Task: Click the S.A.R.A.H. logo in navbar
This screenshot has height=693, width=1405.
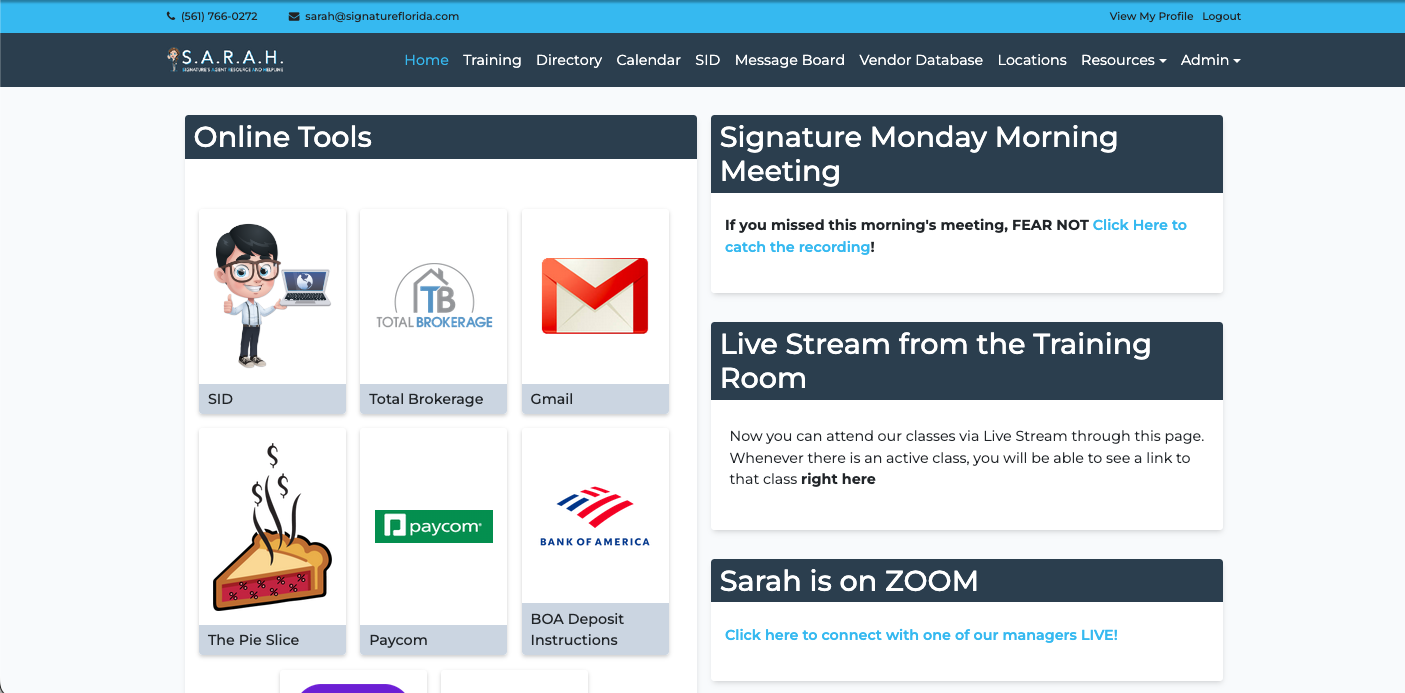Action: 225,60
